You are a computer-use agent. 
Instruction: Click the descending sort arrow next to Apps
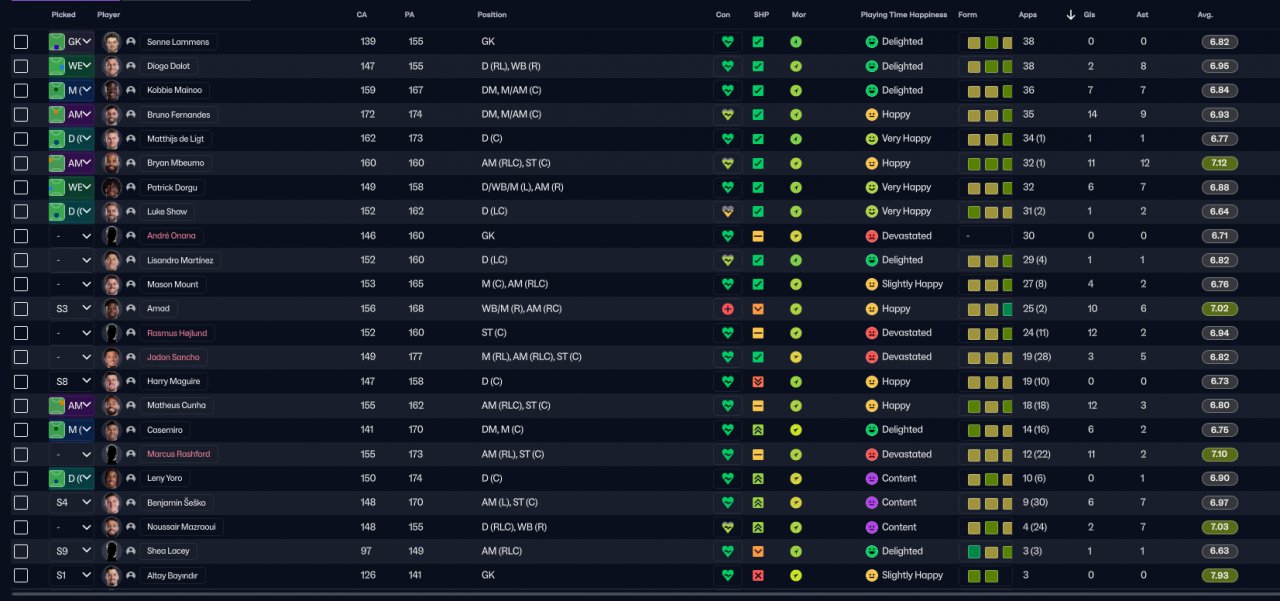click(1071, 15)
